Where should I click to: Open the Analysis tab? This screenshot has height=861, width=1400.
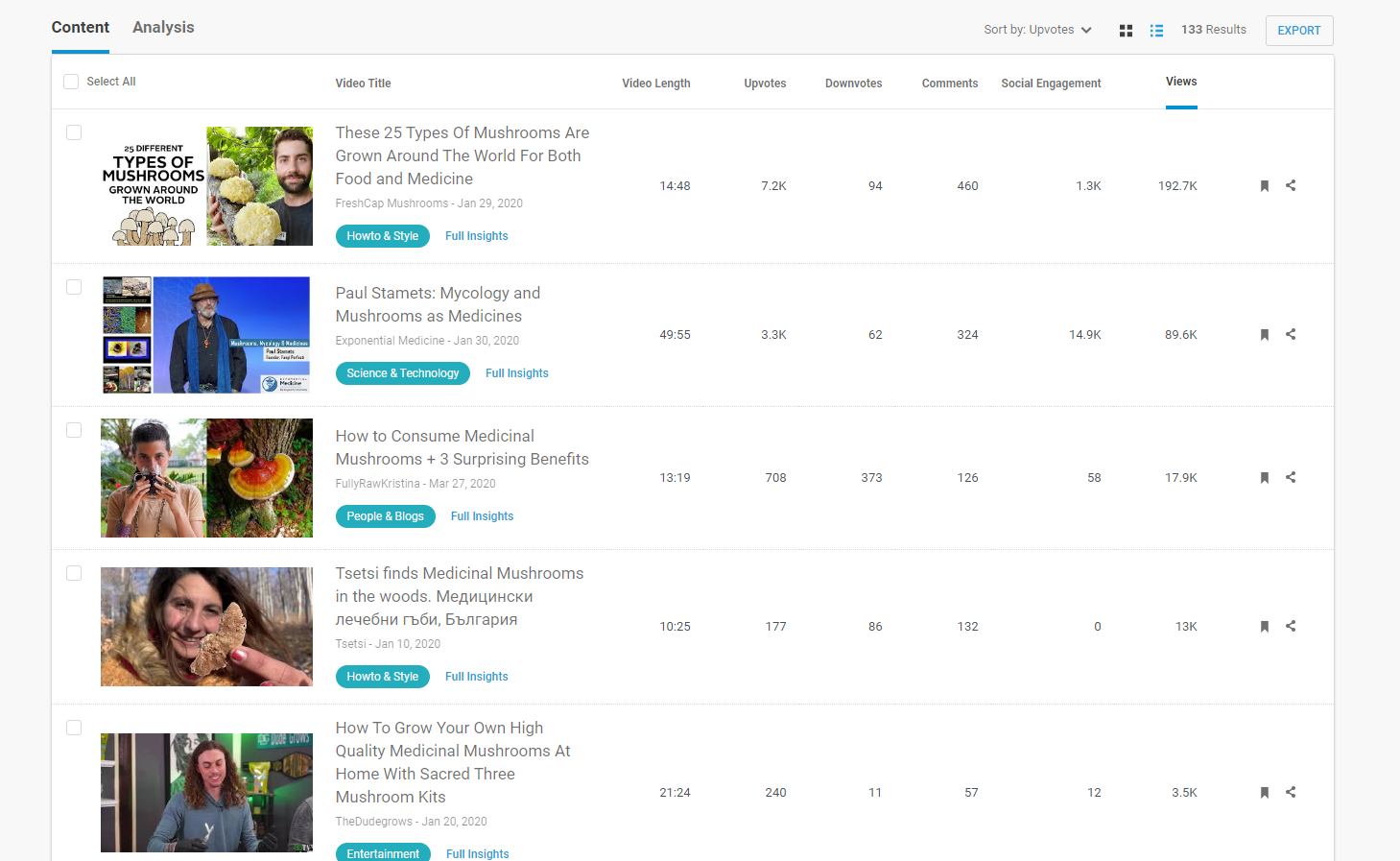point(163,27)
